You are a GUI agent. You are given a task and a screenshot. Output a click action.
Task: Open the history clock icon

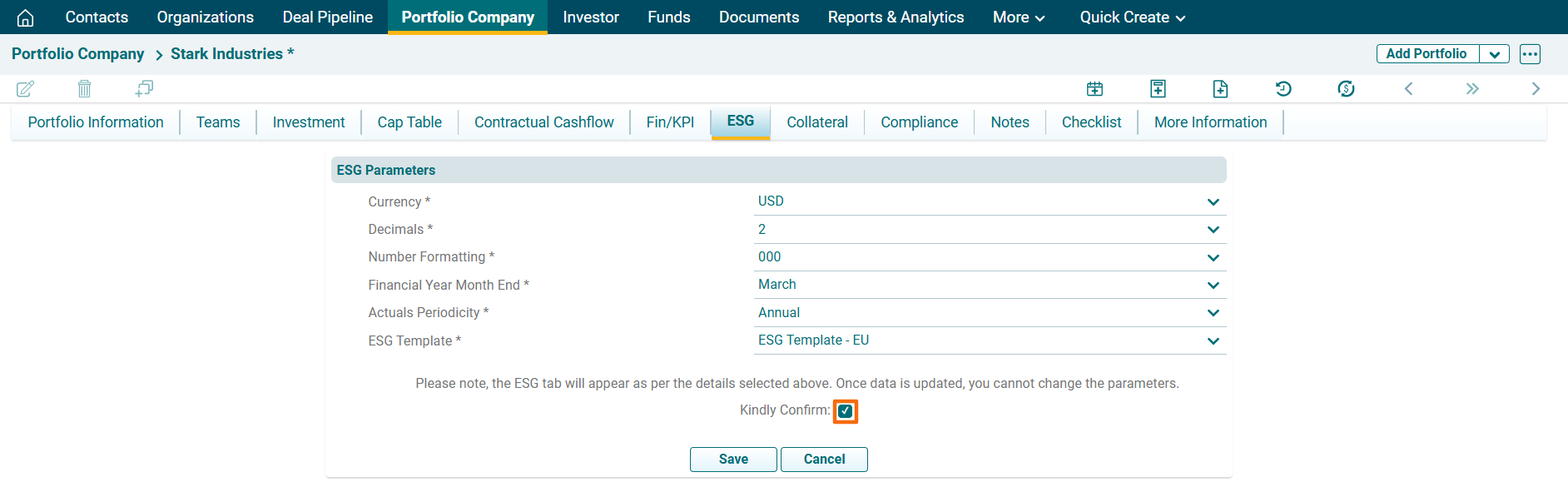tap(1283, 88)
